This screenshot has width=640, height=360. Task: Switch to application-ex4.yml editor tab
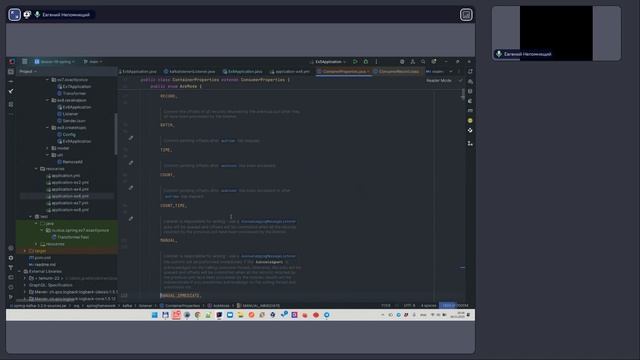tap(290, 71)
